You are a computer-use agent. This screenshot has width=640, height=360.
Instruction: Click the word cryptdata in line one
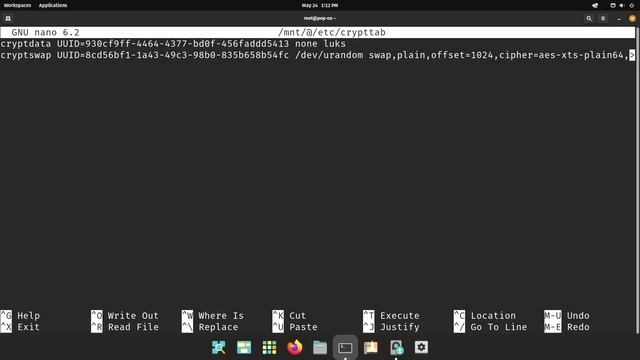coord(26,44)
